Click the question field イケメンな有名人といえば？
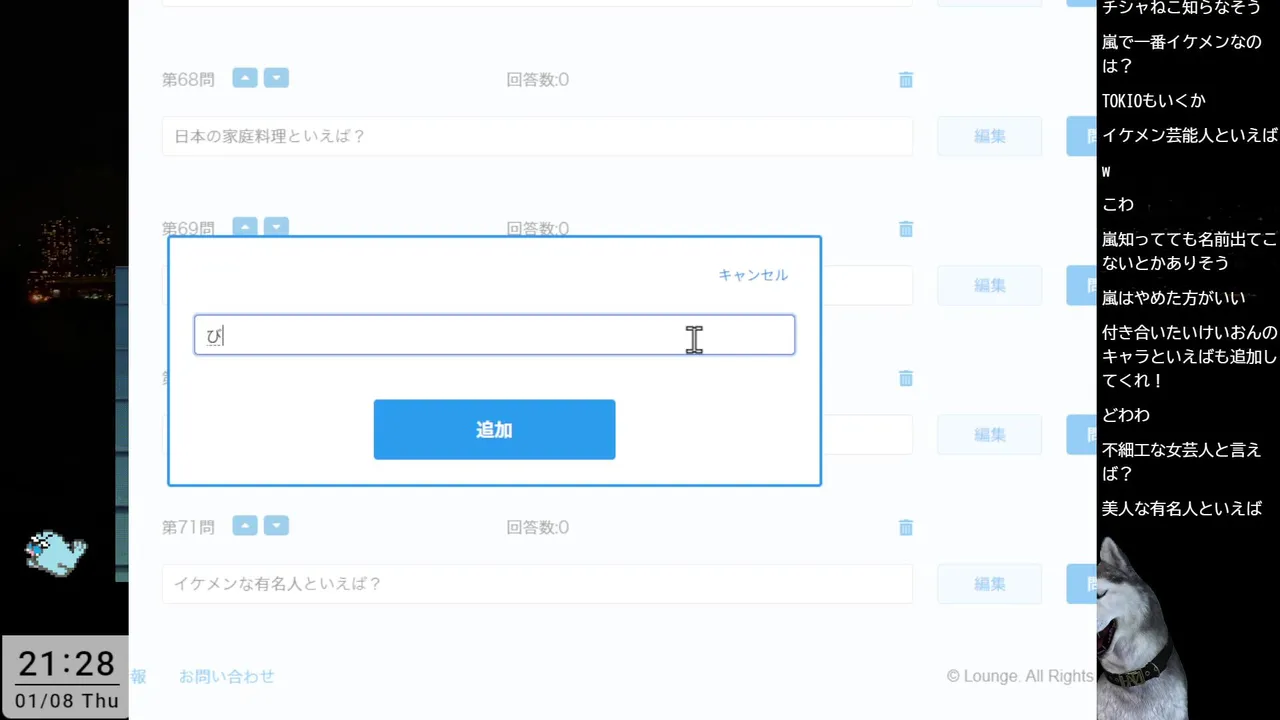Screen dimensions: 1280x720 (537, 584)
